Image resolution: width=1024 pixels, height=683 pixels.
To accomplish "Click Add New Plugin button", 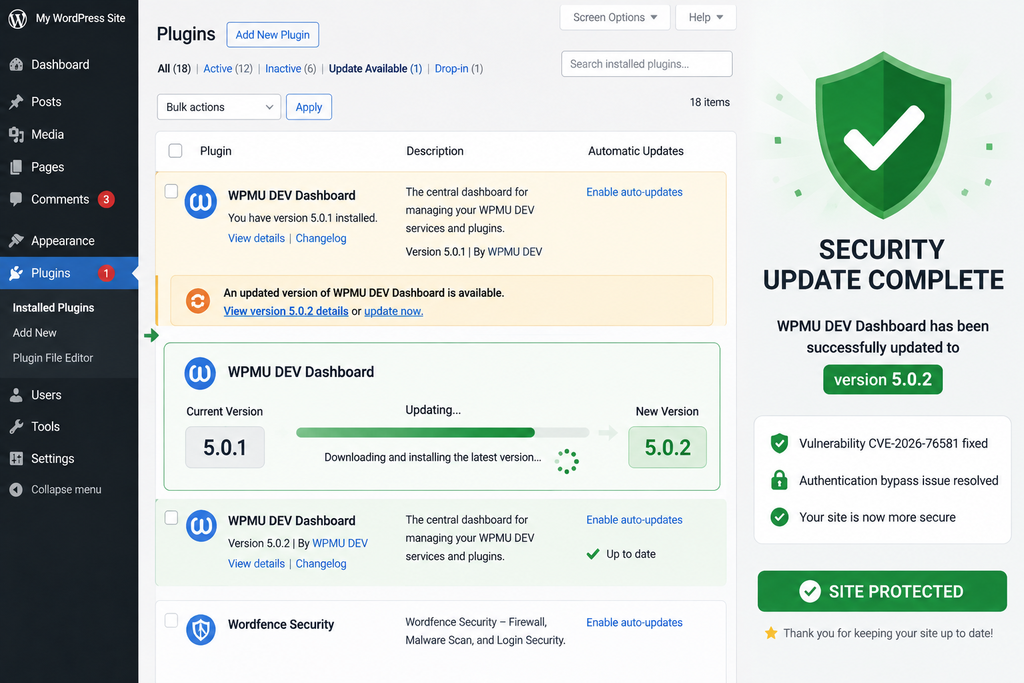I will click(273, 35).
